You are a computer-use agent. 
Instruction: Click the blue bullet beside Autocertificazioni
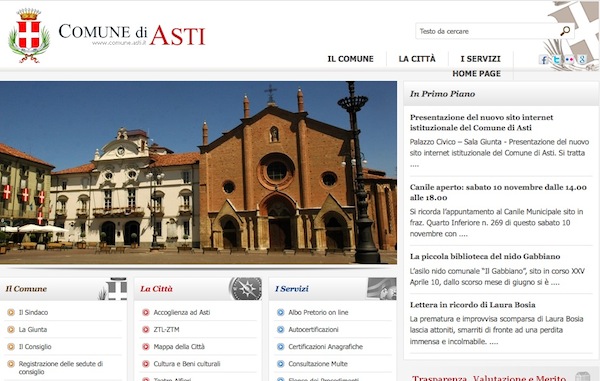click(280, 329)
